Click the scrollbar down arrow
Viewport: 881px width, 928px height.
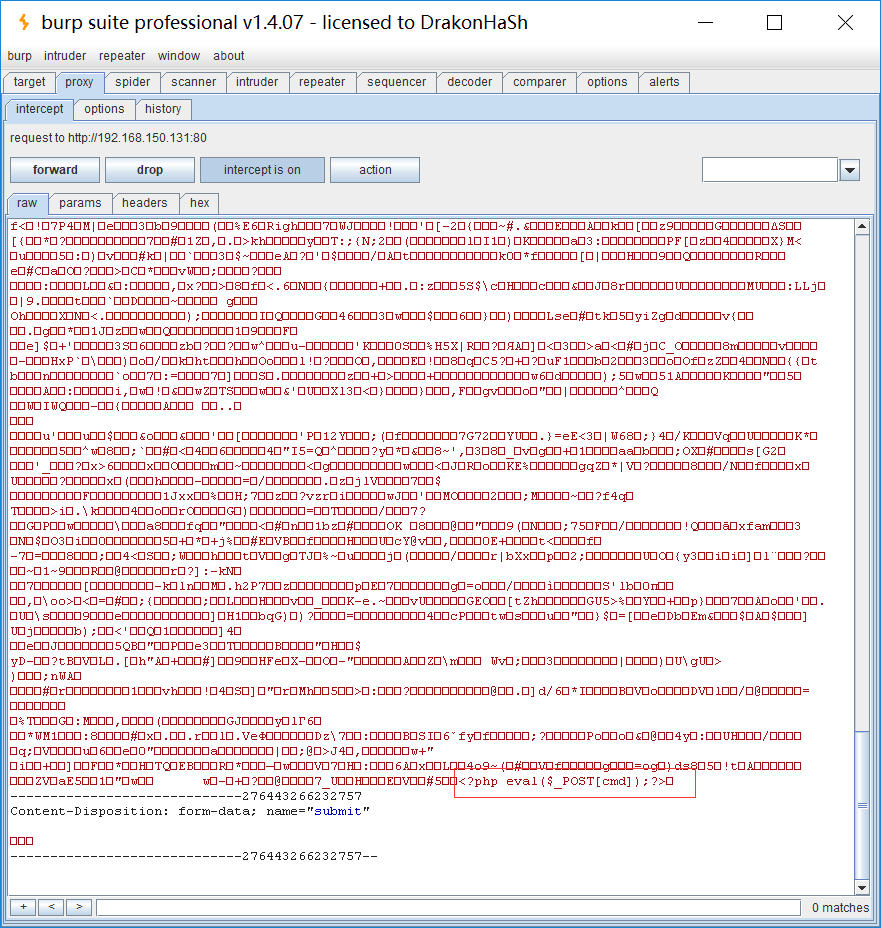click(862, 888)
